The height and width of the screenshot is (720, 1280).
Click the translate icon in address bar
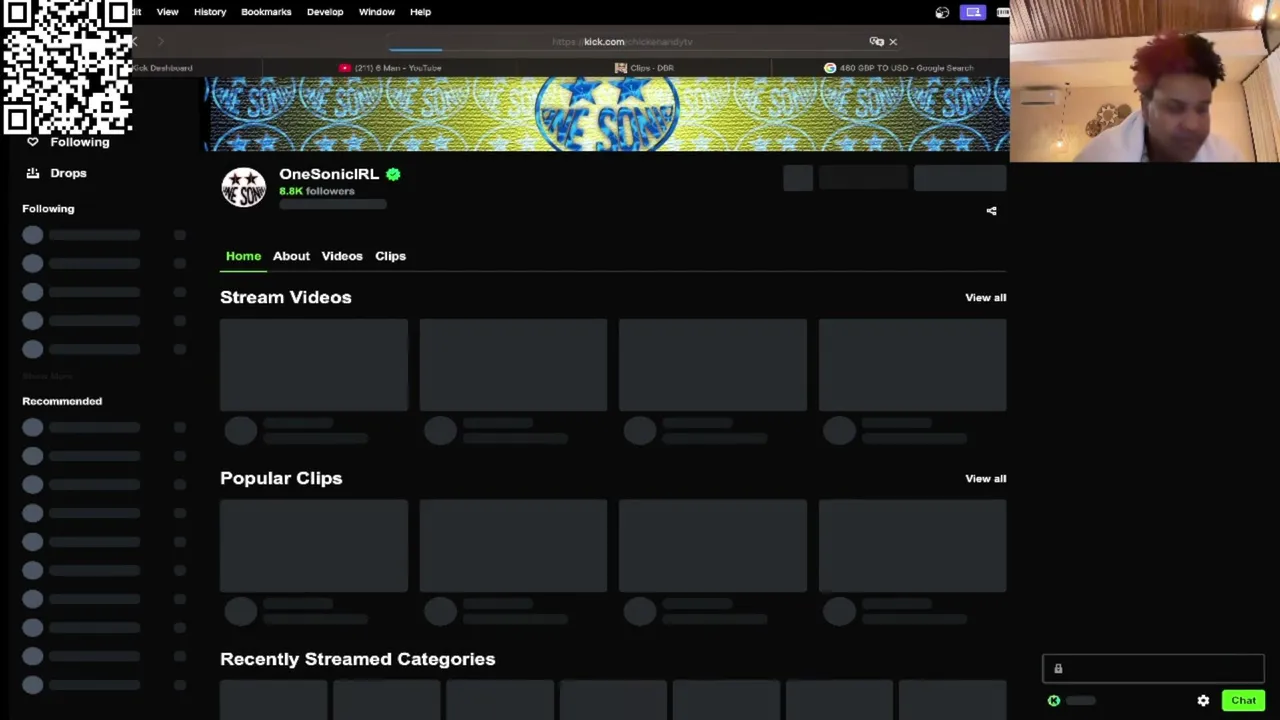876,42
